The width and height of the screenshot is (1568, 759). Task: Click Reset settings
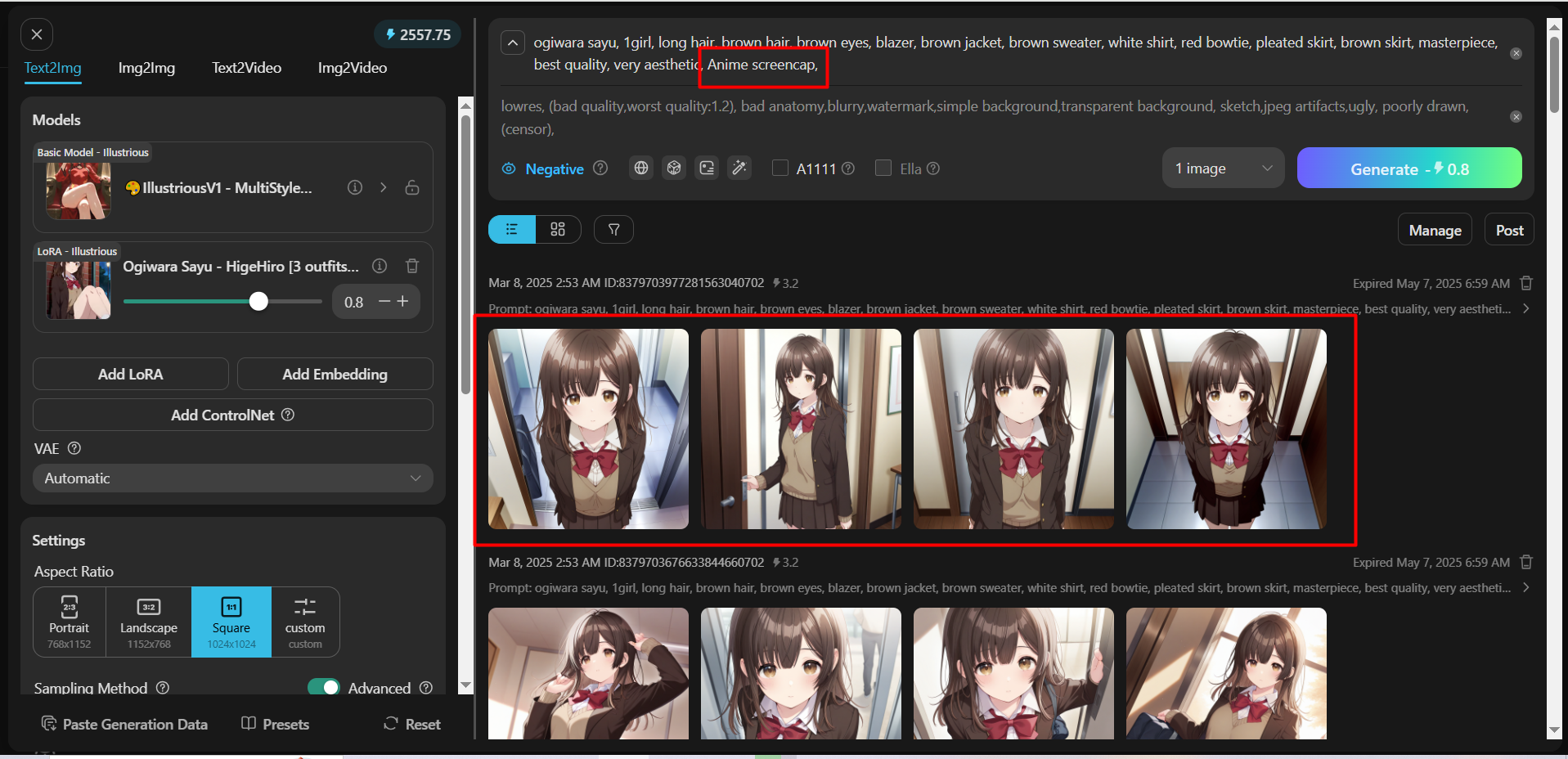[412, 724]
